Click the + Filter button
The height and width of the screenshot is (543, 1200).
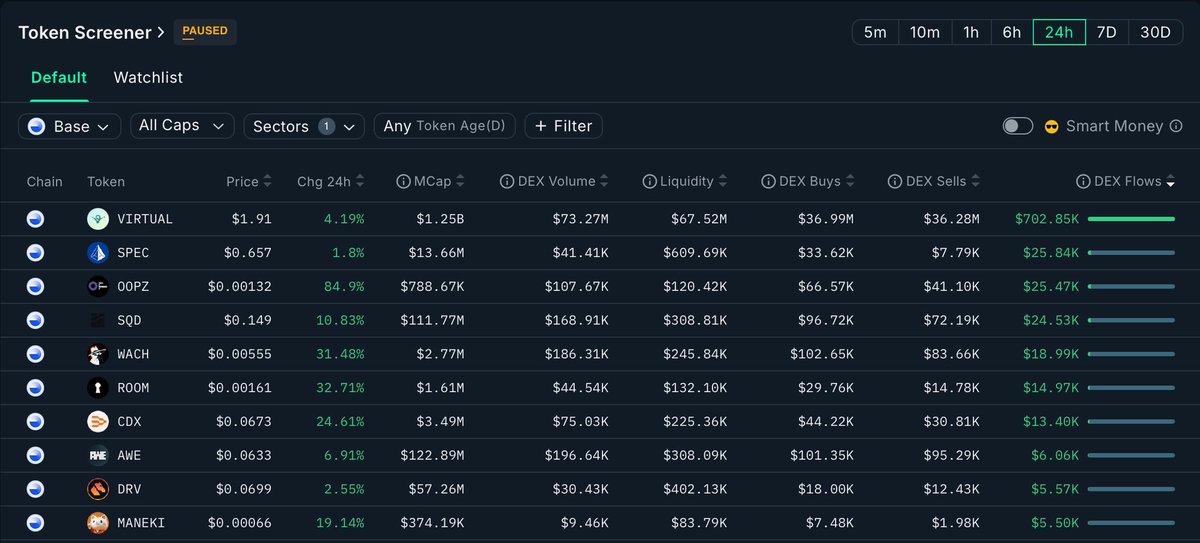pyautogui.click(x=564, y=126)
